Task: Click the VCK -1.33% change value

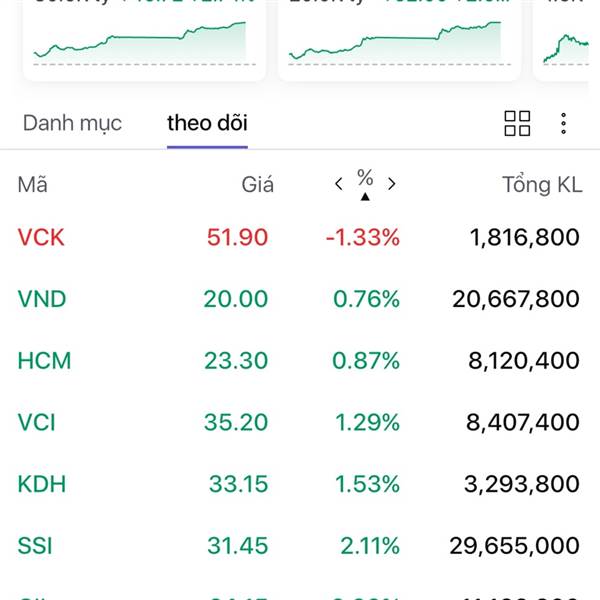Action: [362, 237]
